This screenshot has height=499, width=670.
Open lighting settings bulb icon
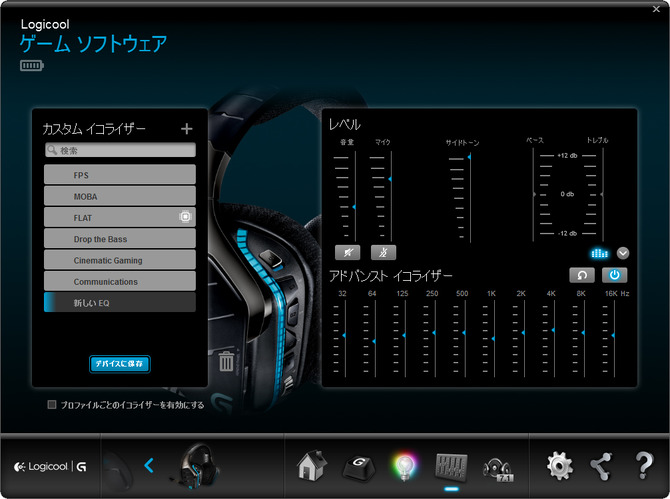(x=404, y=467)
